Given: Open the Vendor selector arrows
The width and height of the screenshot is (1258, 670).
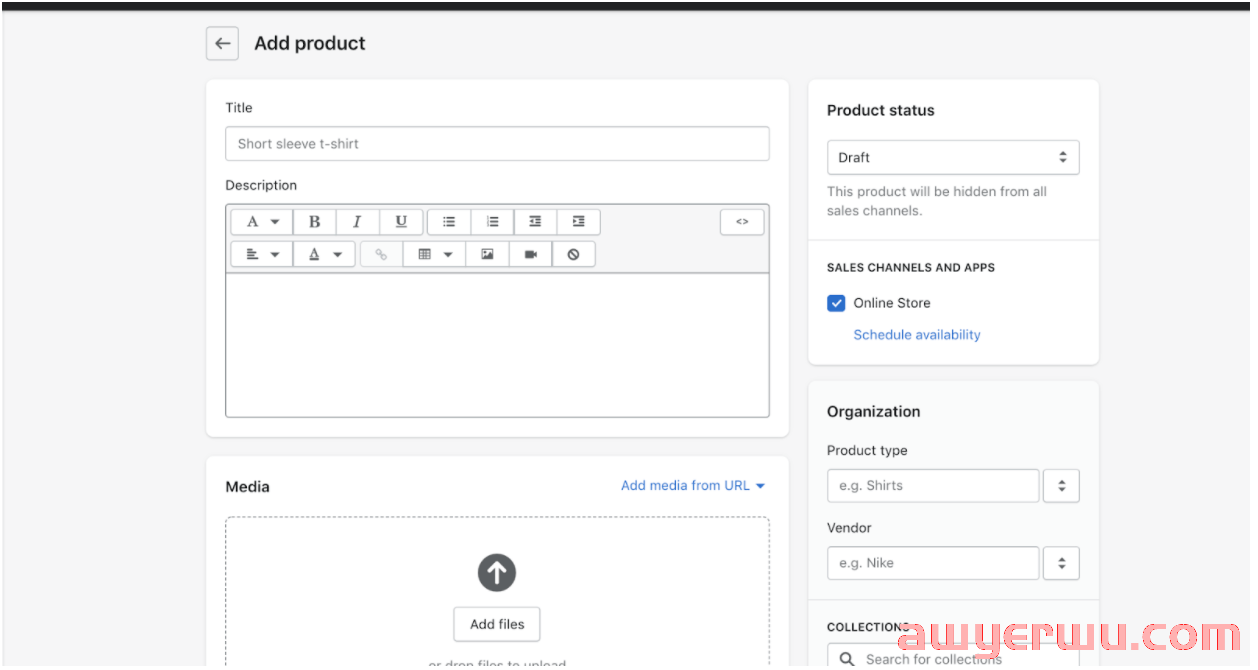Looking at the screenshot, I should 1061,563.
